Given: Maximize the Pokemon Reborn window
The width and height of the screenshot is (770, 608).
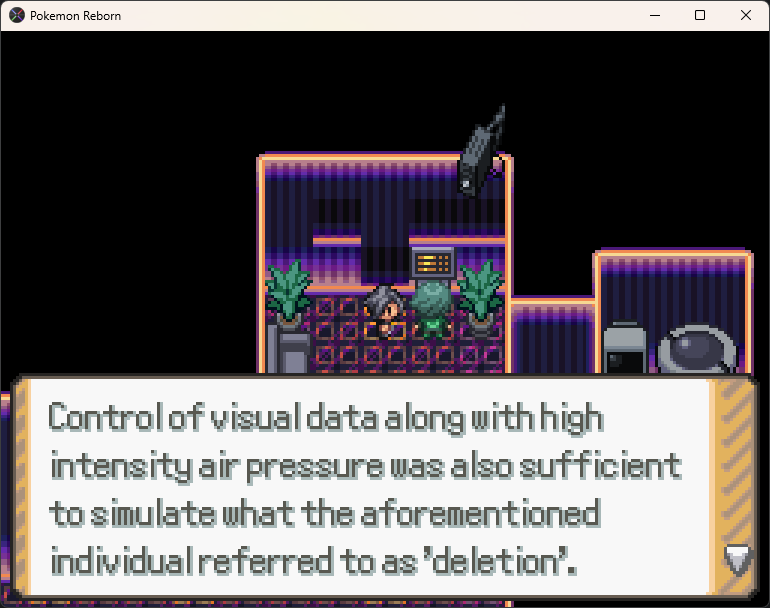Looking at the screenshot, I should 700,15.
